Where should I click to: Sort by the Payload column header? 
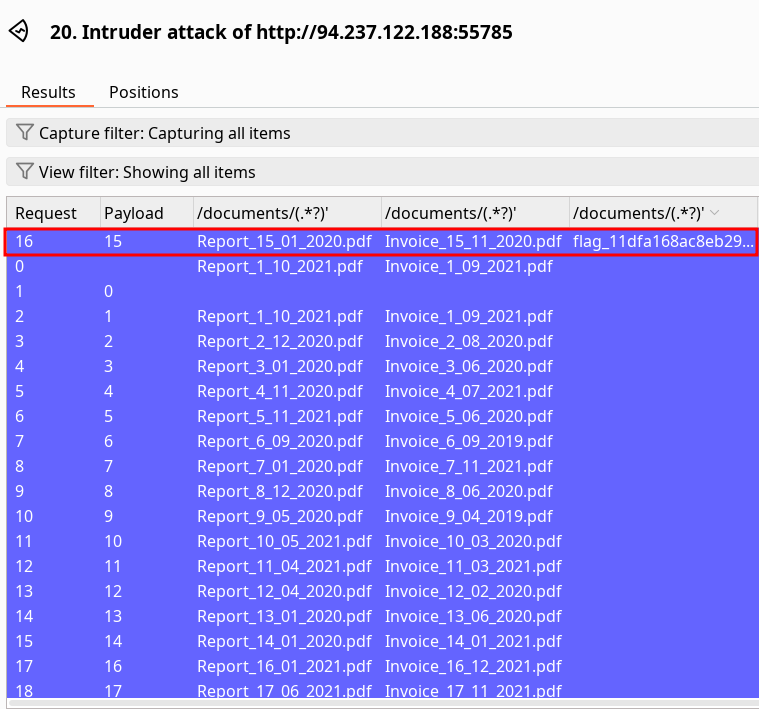[133, 212]
